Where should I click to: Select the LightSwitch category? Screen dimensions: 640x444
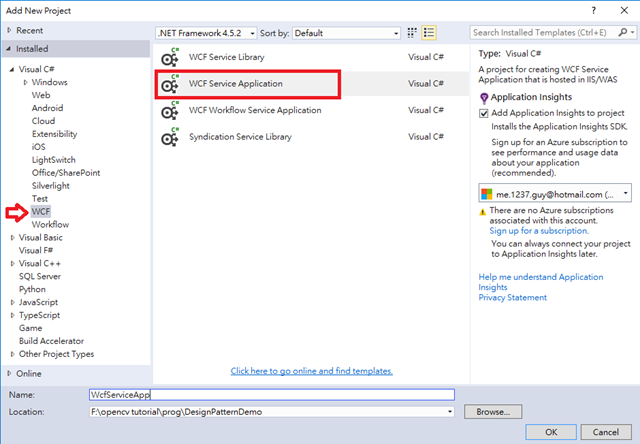pyautogui.click(x=53, y=160)
